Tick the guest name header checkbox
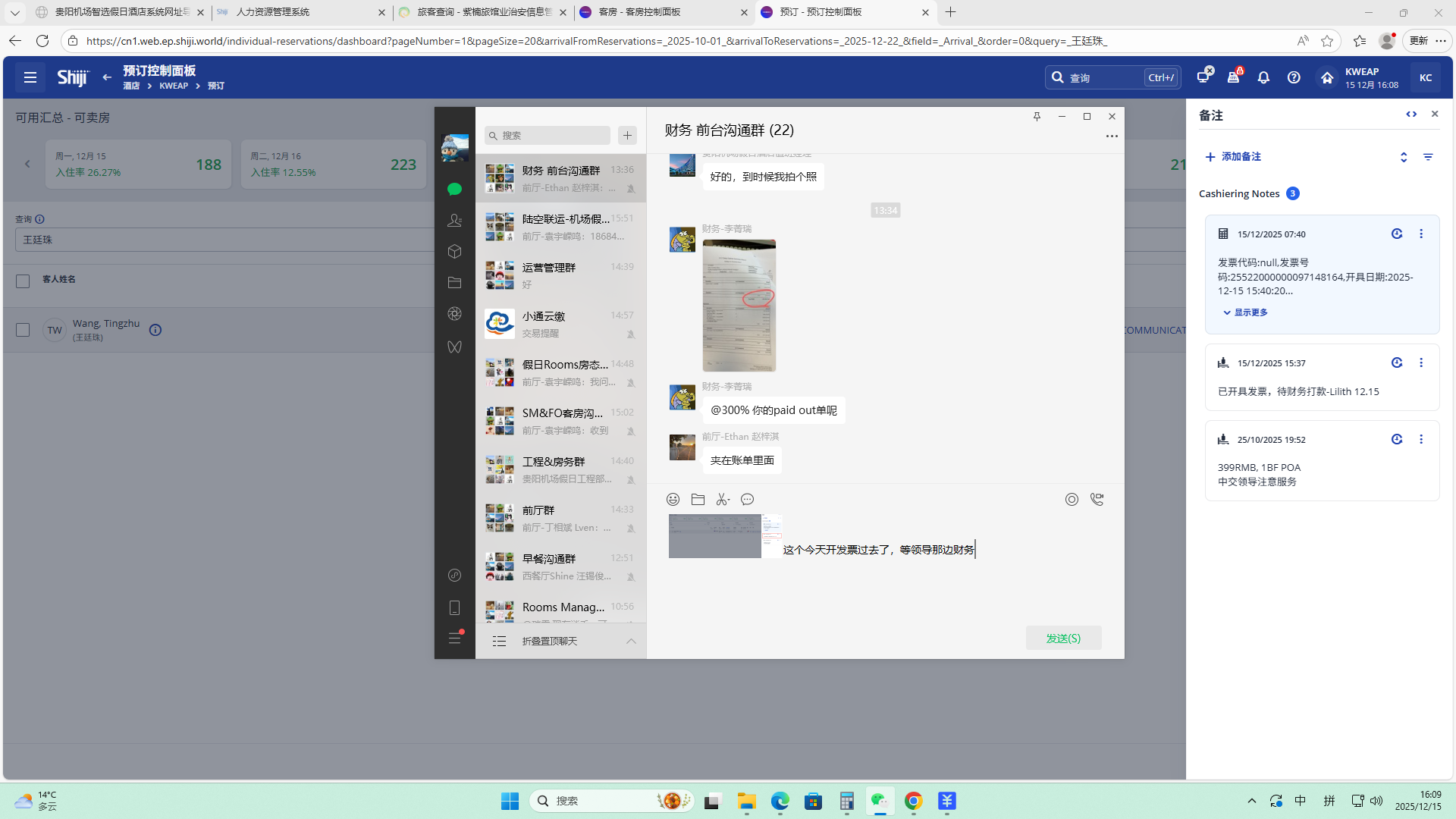1456x819 pixels. (x=23, y=281)
